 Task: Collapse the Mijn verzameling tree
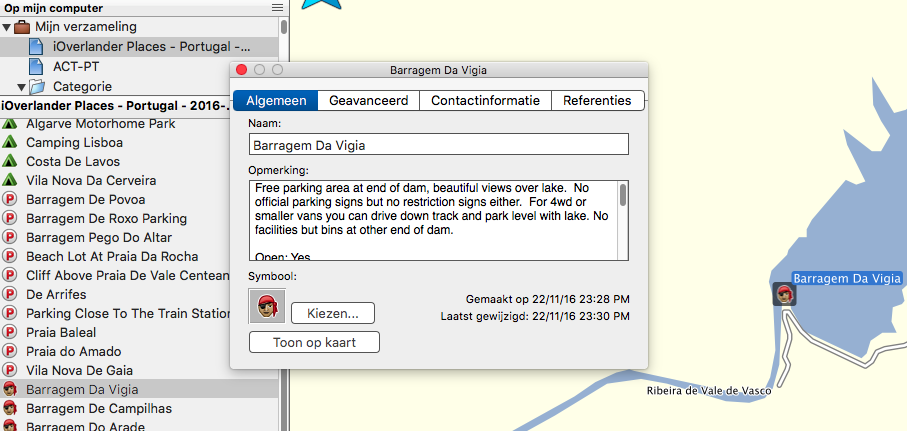(7, 27)
